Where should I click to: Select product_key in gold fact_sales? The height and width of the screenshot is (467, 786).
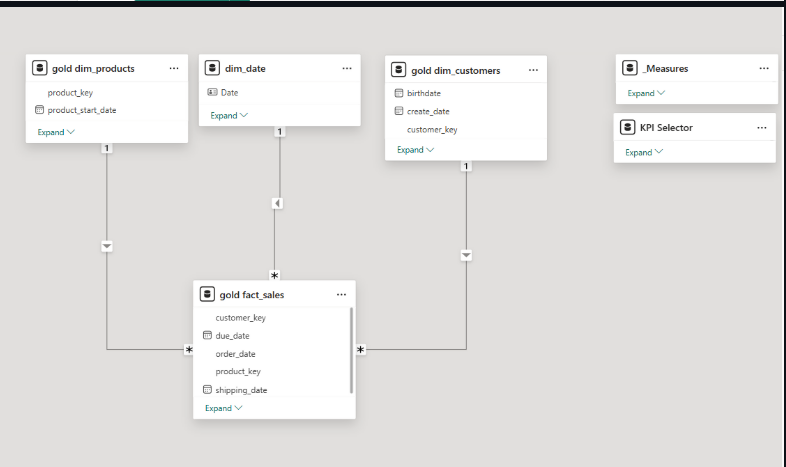click(238, 372)
